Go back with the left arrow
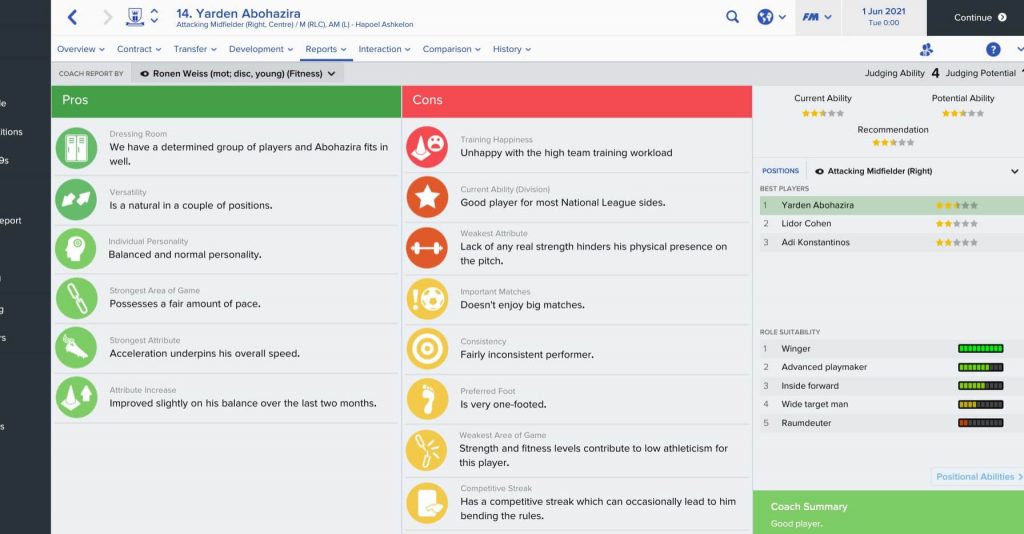 (72, 18)
